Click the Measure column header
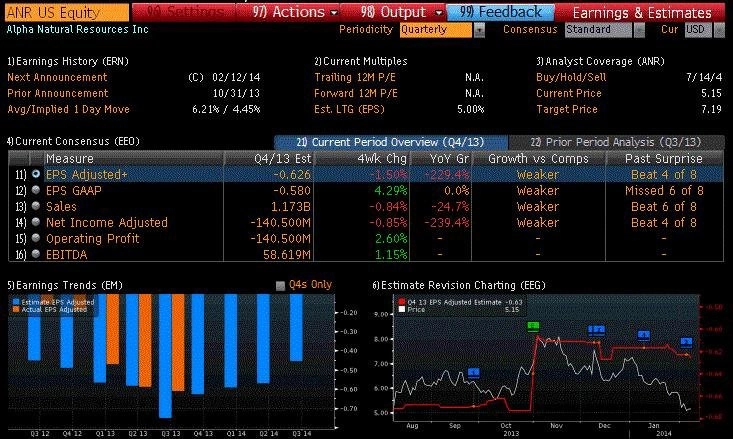 click(x=133, y=158)
